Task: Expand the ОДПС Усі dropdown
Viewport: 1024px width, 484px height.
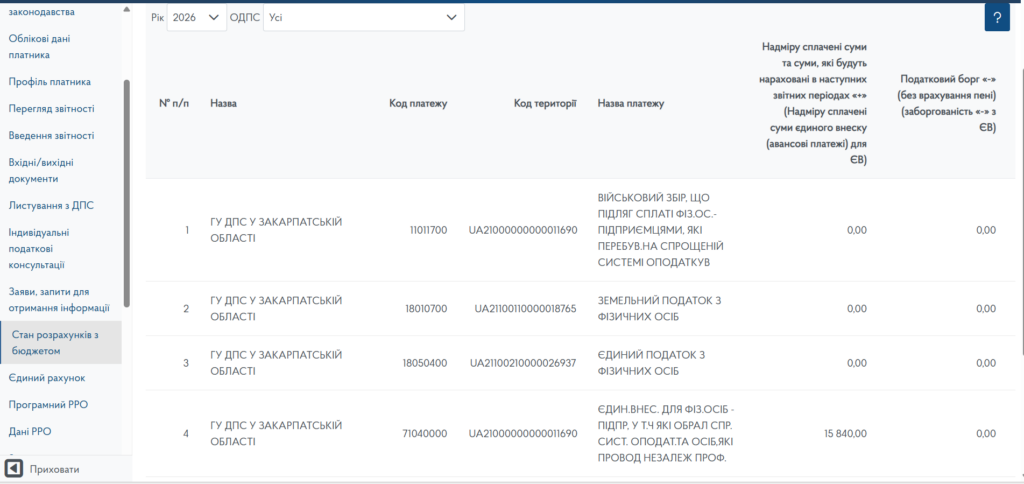Action: pyautogui.click(x=363, y=18)
